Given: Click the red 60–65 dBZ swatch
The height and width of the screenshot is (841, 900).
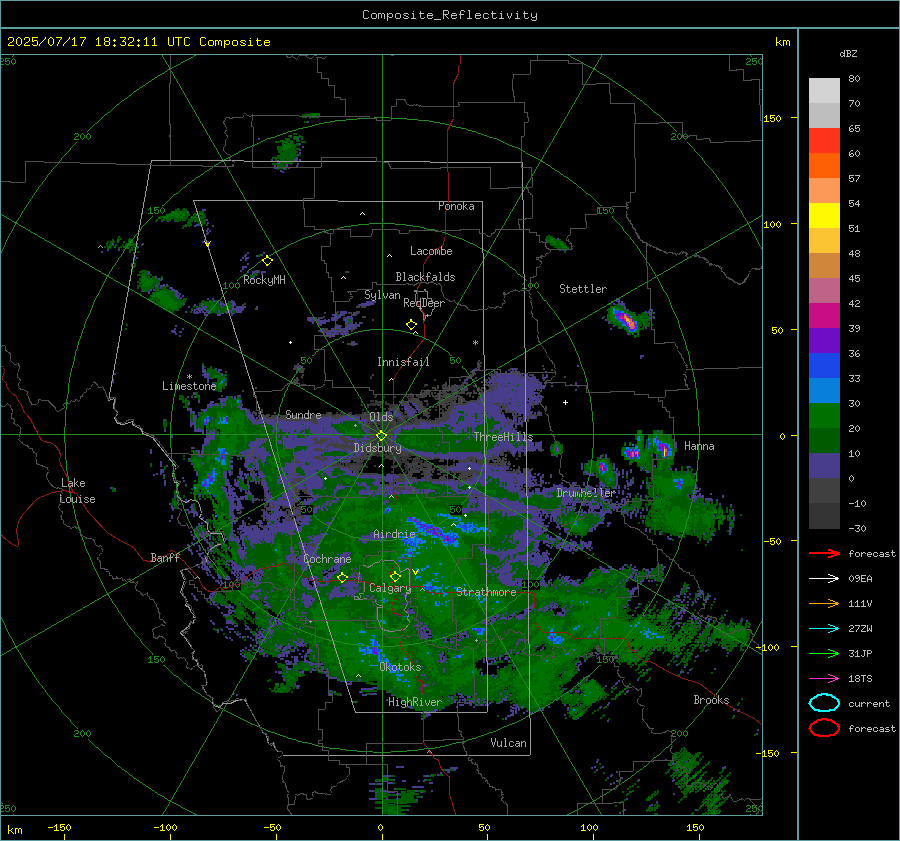Looking at the screenshot, I should 824,140.
